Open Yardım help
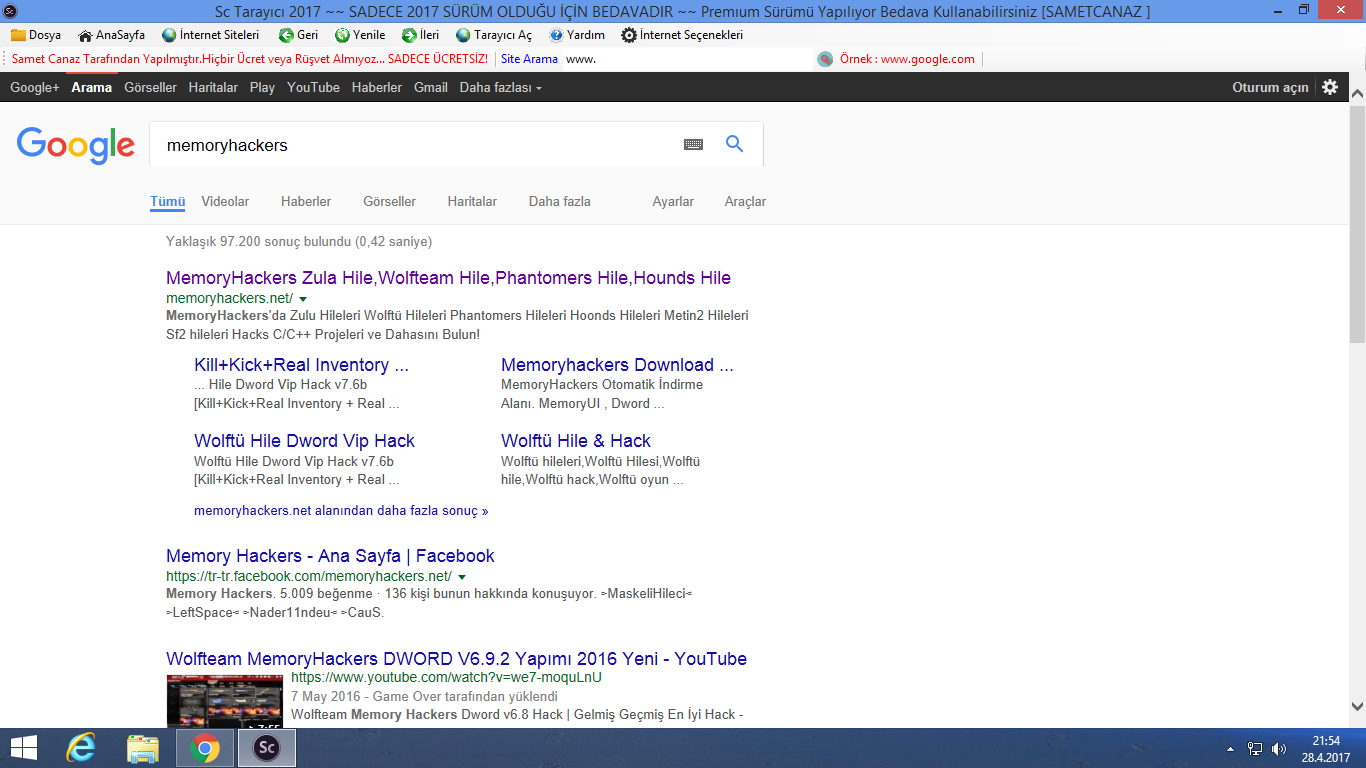1366x768 pixels. click(x=577, y=35)
